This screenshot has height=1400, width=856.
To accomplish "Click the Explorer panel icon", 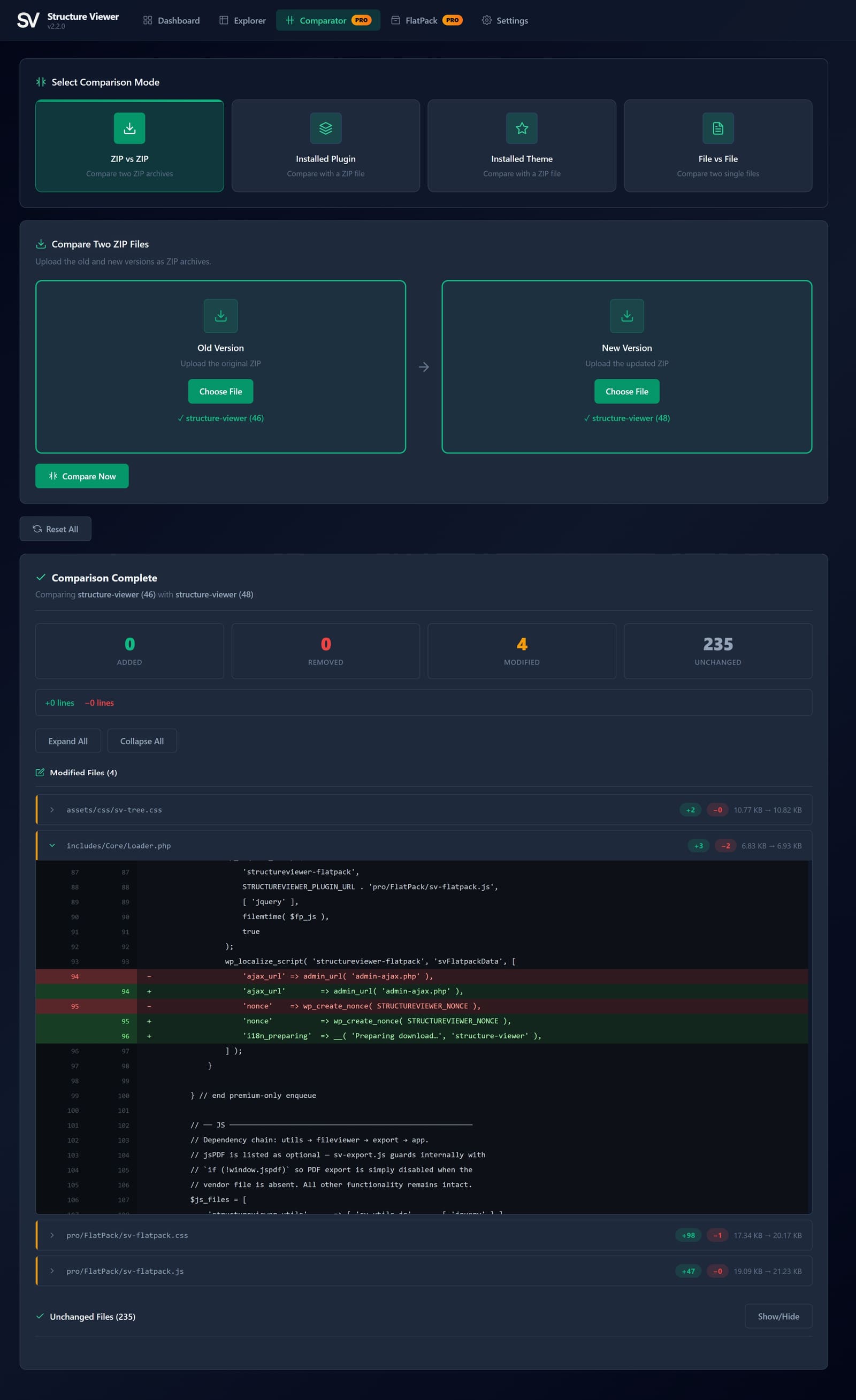I will pos(224,20).
